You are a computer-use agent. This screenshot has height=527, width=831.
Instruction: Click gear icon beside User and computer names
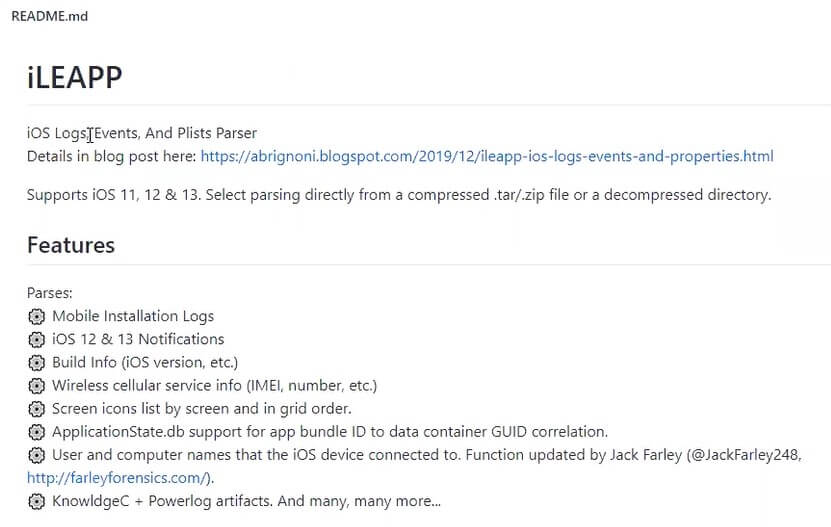click(37, 455)
